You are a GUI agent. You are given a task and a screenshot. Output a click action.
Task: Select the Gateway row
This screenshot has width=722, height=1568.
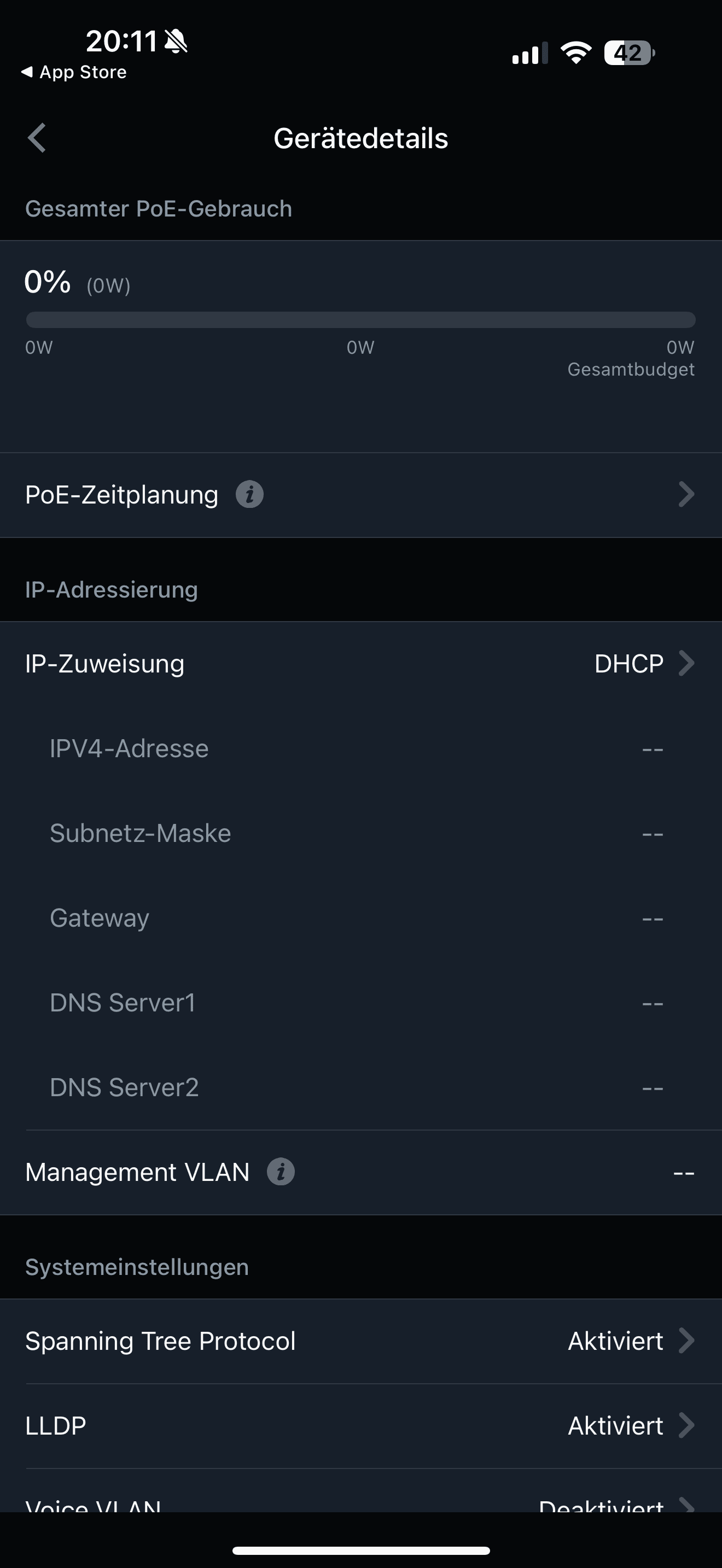coord(360,918)
